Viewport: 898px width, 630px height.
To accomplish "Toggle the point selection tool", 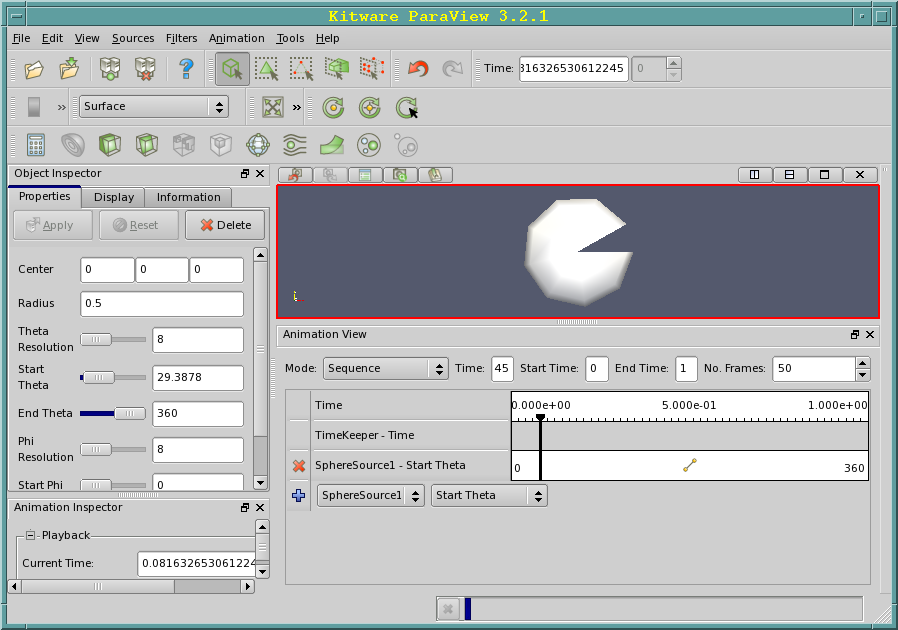I will coord(301,68).
